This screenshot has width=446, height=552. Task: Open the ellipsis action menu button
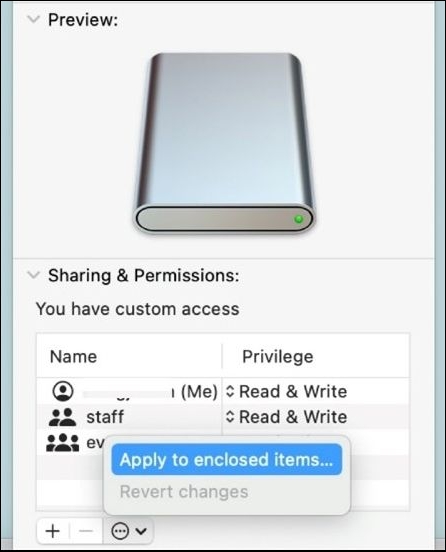click(128, 531)
